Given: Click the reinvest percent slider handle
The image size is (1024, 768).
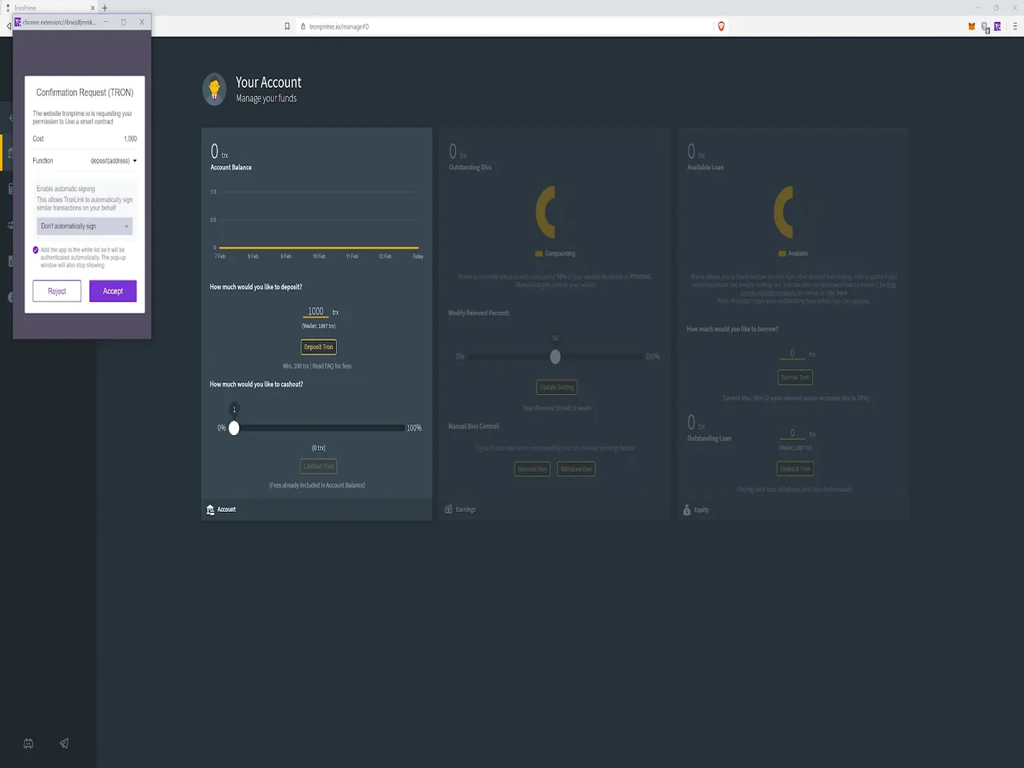Looking at the screenshot, I should tap(555, 357).
